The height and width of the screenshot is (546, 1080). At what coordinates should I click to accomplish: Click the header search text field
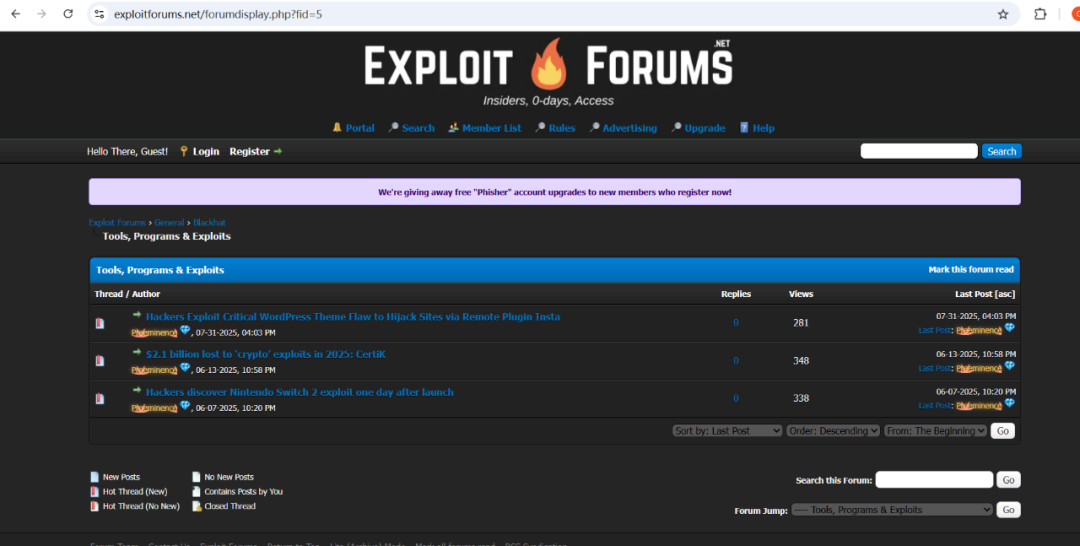pos(919,151)
